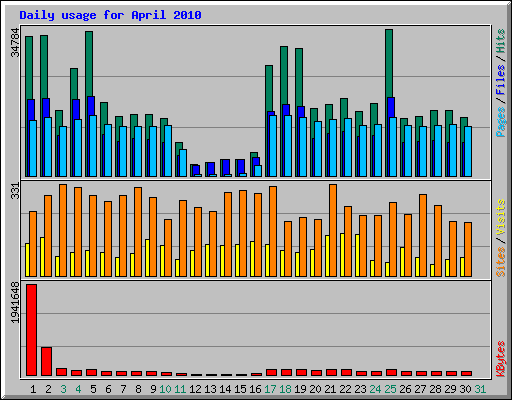Click the green "Hits" legend label
The width and height of the screenshot is (512, 400).
click(x=501, y=41)
